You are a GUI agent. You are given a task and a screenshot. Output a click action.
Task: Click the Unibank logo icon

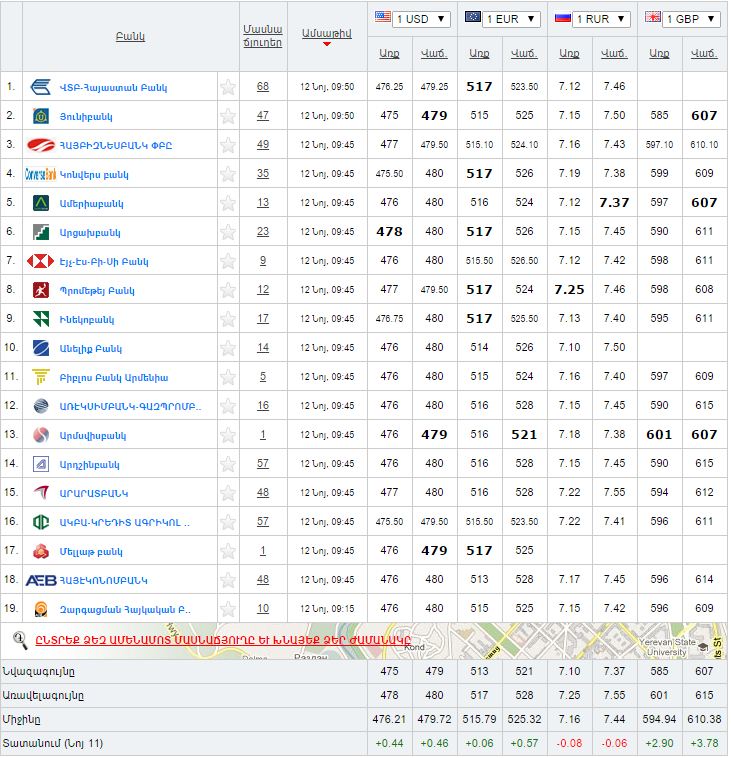(x=41, y=116)
